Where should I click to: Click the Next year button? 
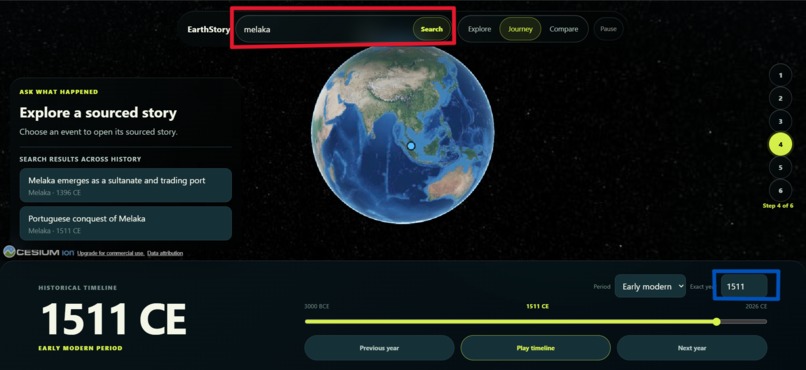(692, 348)
